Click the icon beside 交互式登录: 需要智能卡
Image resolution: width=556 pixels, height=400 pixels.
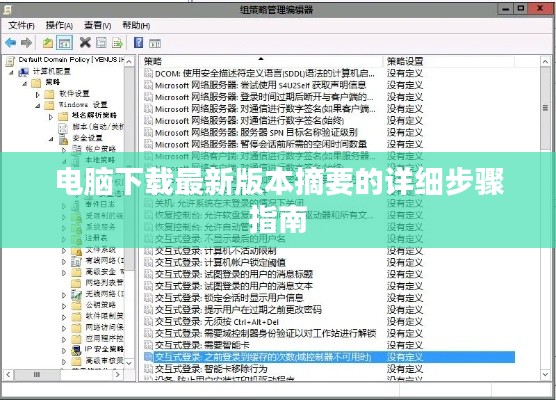coord(149,345)
